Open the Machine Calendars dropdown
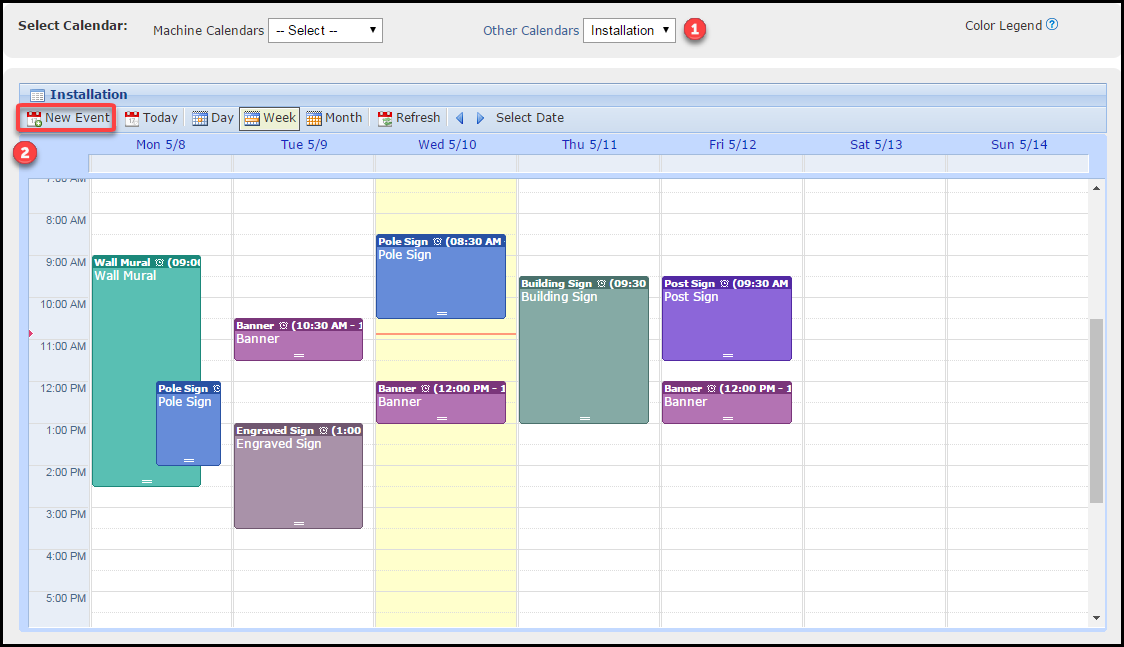Screen dimensions: 1124x647 tap(325, 30)
